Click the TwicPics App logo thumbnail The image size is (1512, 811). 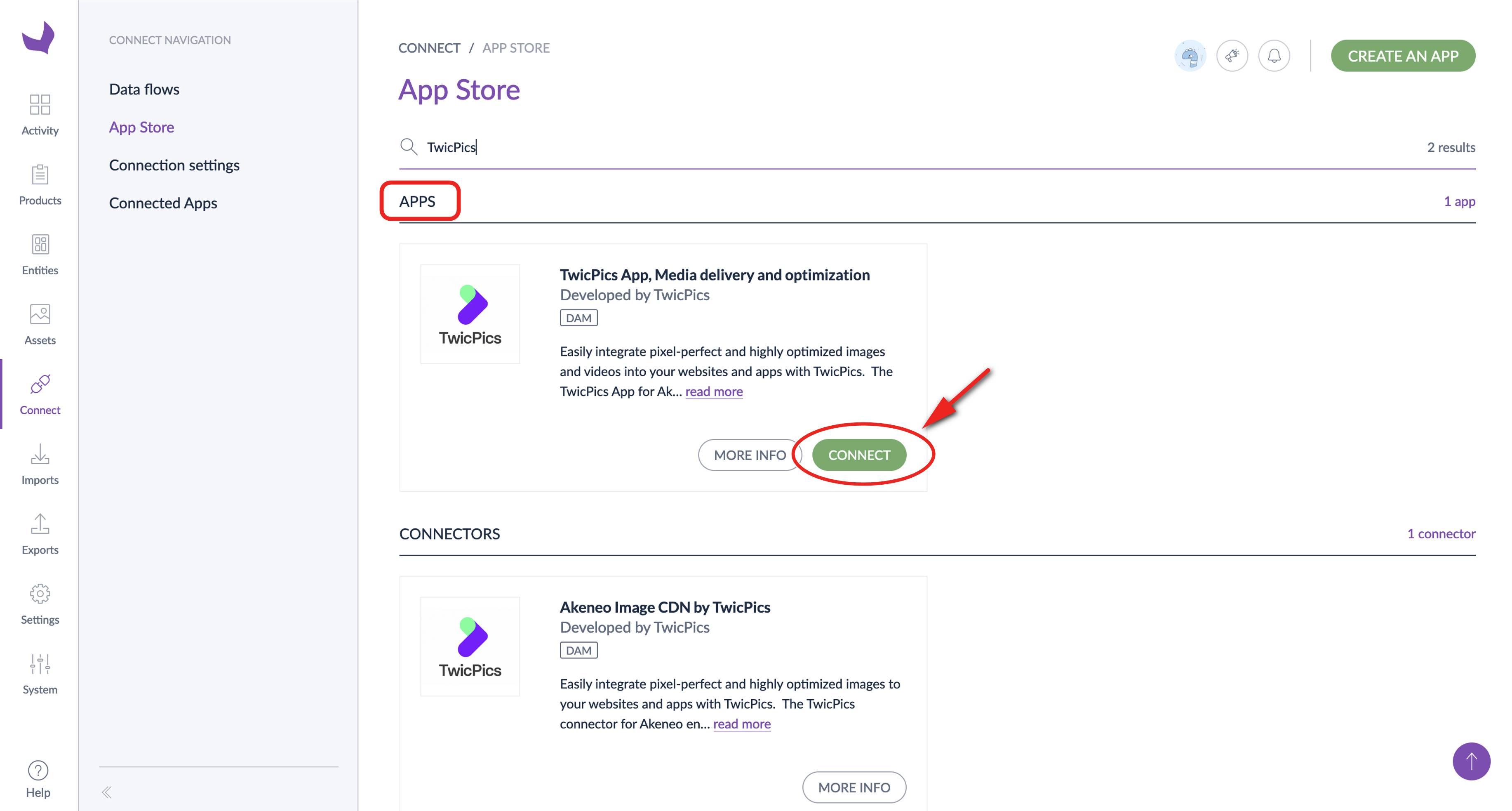(470, 314)
